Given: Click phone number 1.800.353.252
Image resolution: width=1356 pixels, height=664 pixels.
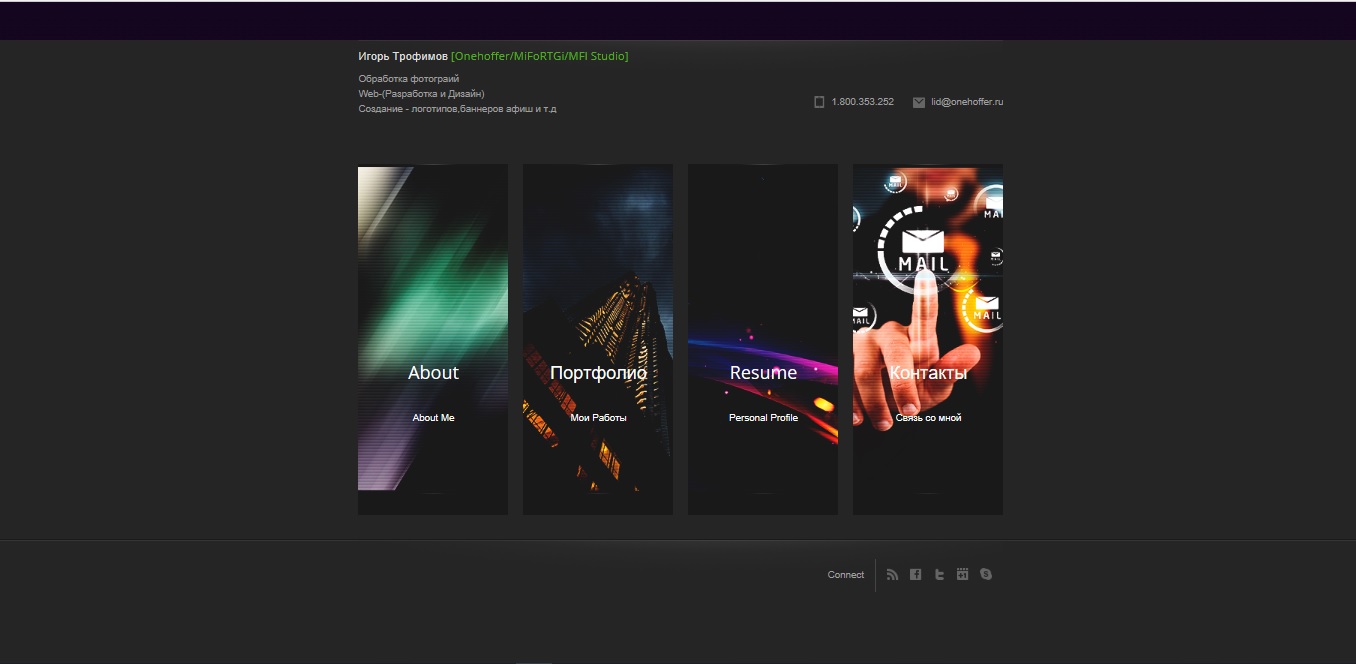Looking at the screenshot, I should click(862, 102).
